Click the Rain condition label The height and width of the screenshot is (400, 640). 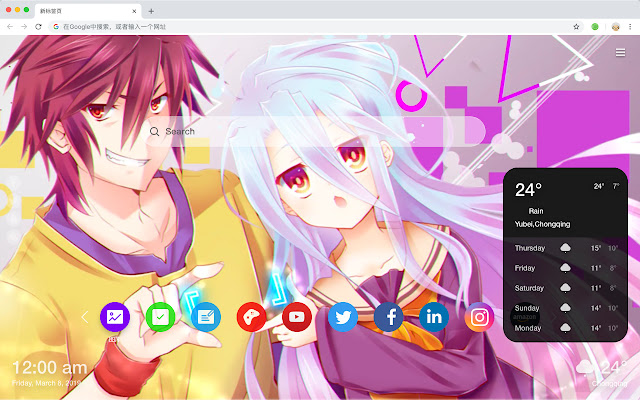[536, 211]
